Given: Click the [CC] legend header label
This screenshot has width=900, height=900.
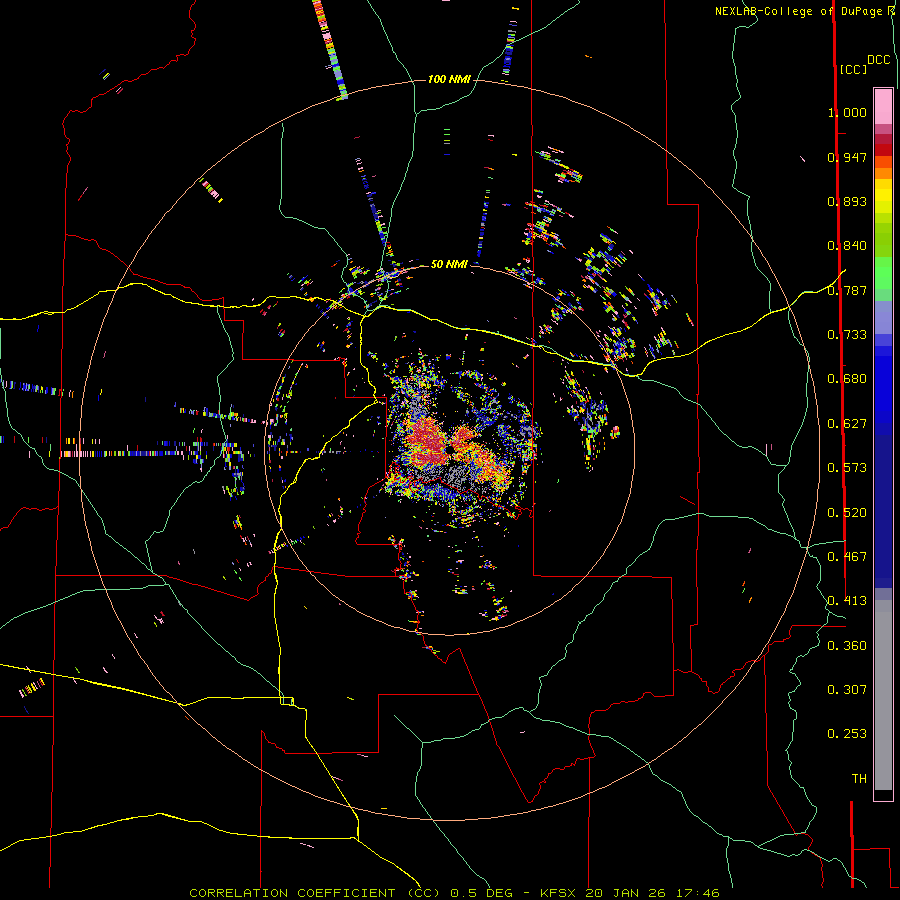Looking at the screenshot, I should (x=853, y=69).
